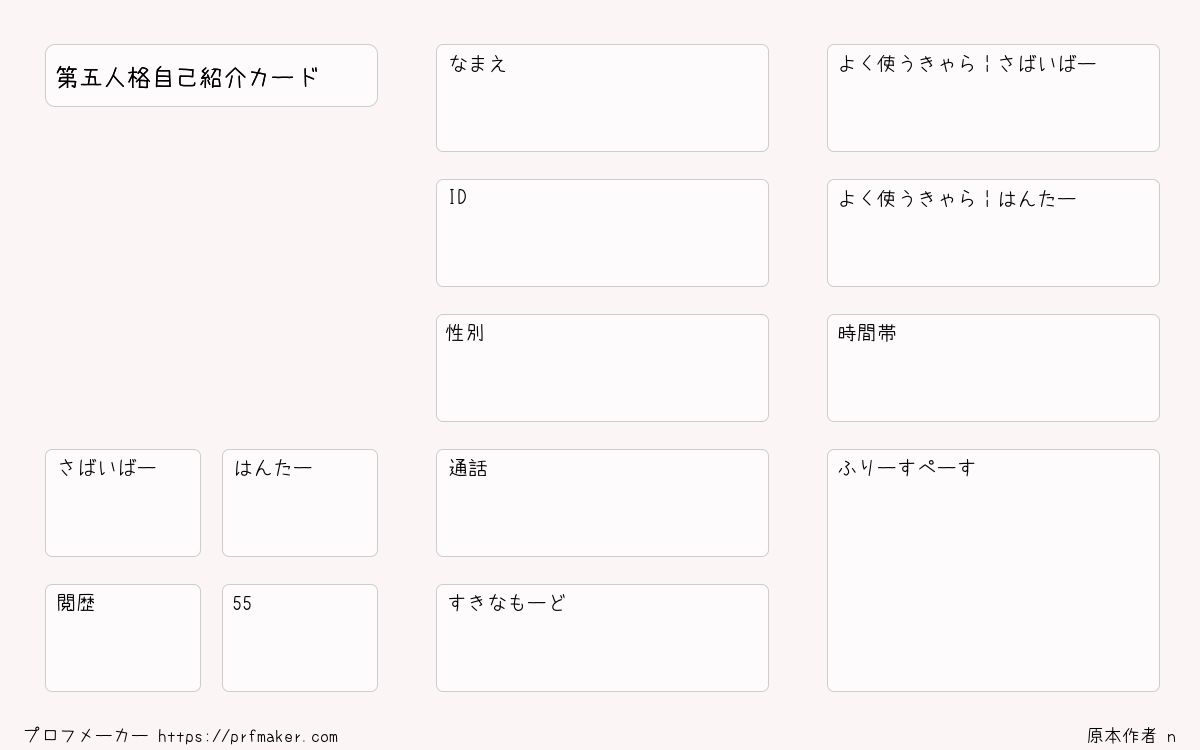Viewport: 1200px width, 750px height.
Task: Click the ふりーすぺーす label text
Action: coord(906,468)
